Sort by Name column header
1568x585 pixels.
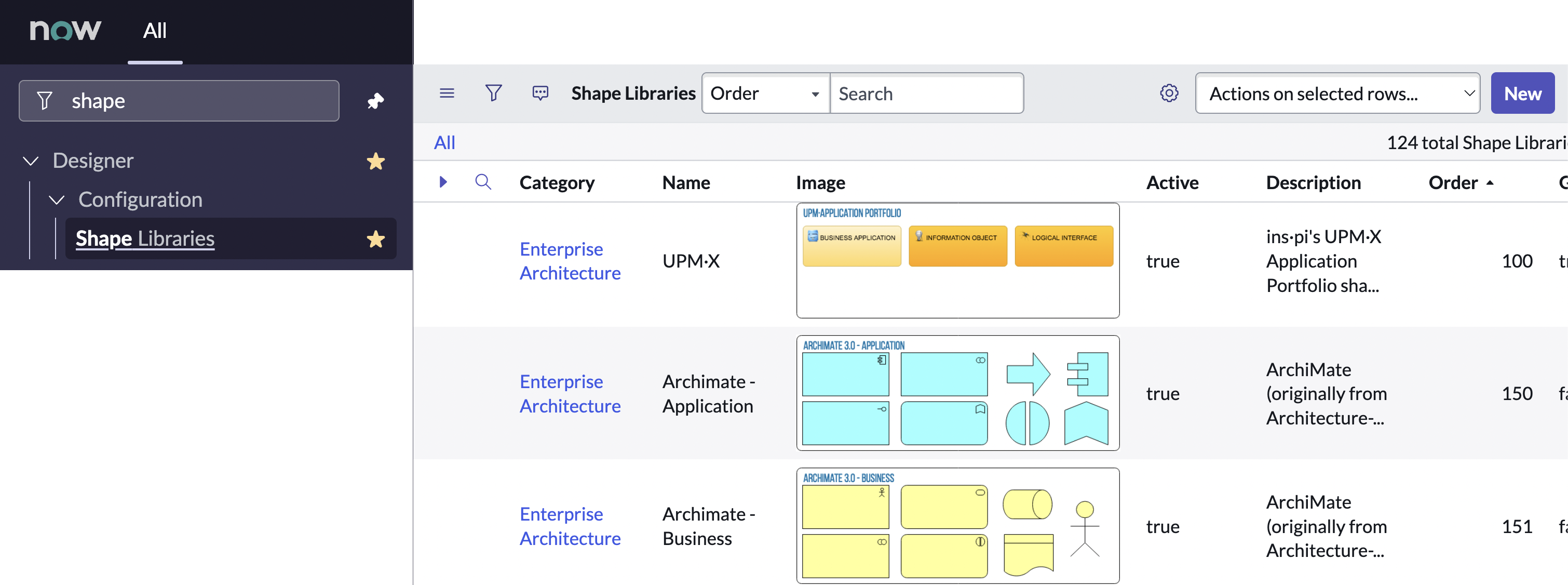click(x=686, y=182)
